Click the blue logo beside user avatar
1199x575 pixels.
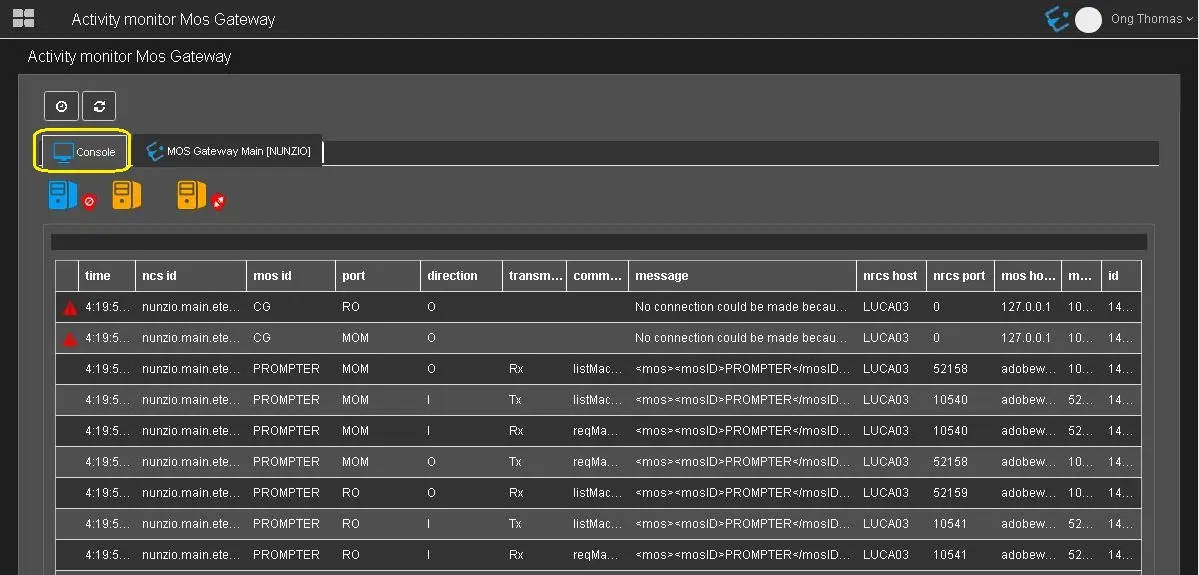1056,19
